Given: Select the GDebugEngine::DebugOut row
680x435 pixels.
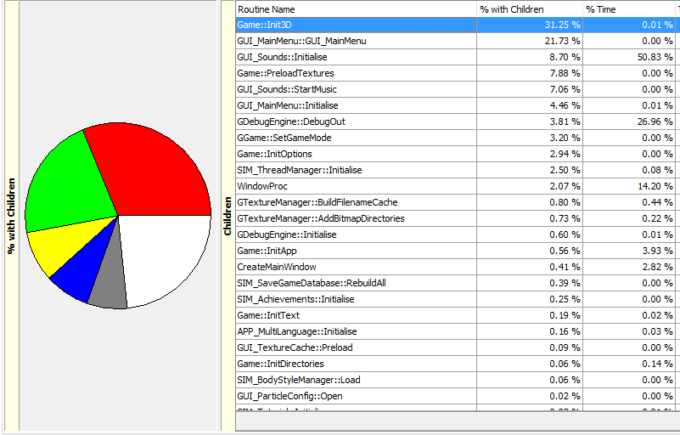Looking at the screenshot, I should [x=458, y=121].
